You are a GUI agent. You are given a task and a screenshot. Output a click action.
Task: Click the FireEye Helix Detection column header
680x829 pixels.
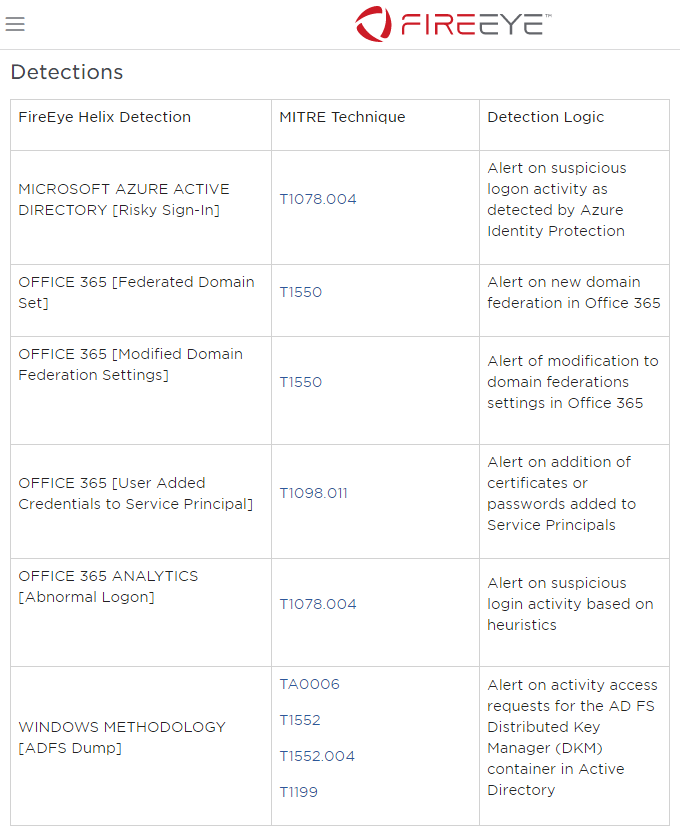point(105,117)
